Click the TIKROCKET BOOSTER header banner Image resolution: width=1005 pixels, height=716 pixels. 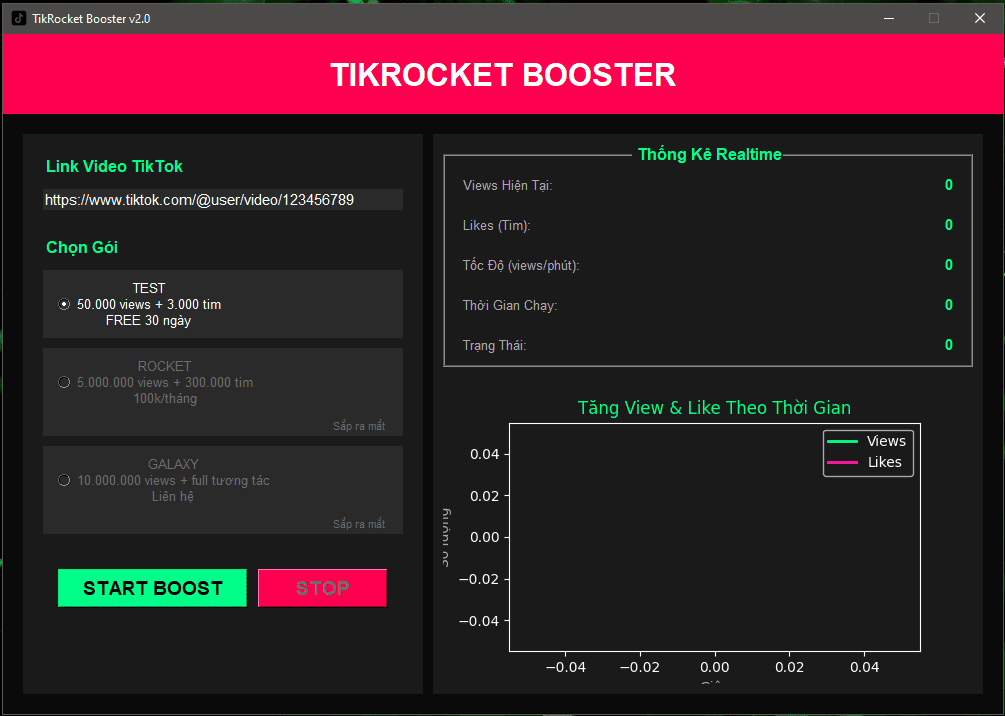click(x=502, y=75)
